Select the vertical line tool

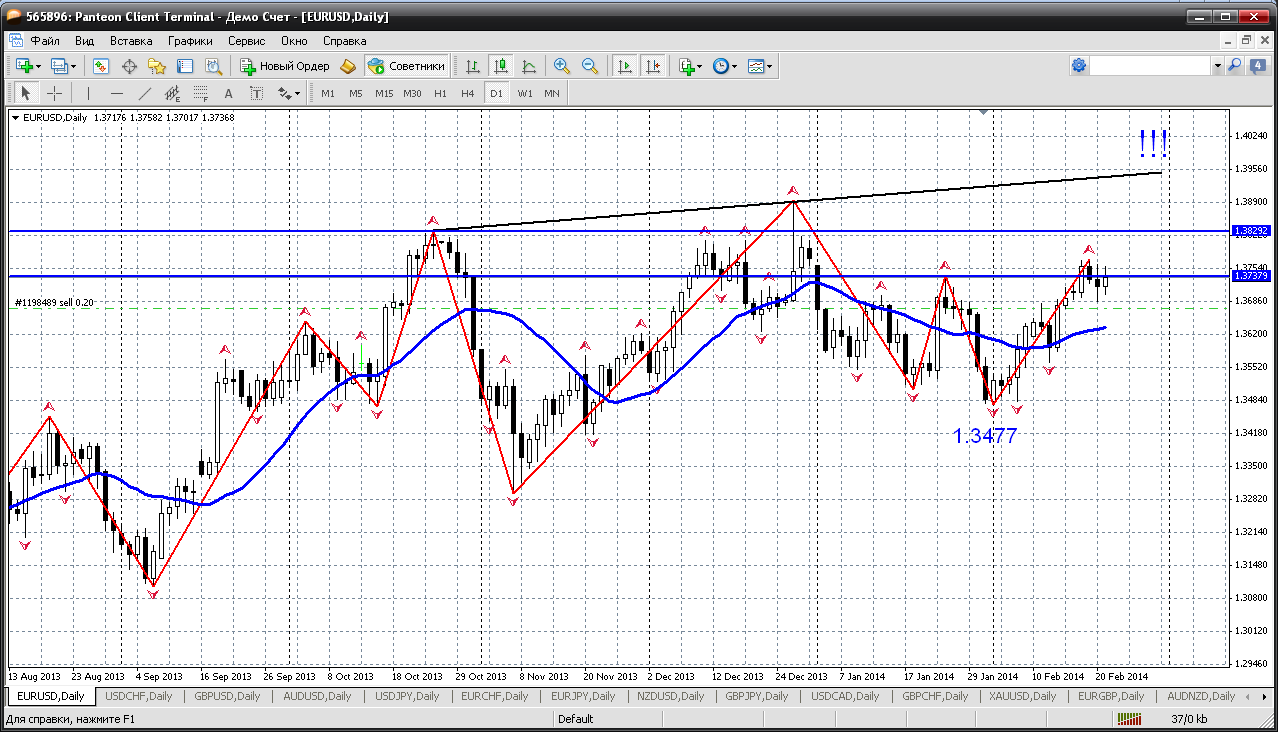pos(89,93)
